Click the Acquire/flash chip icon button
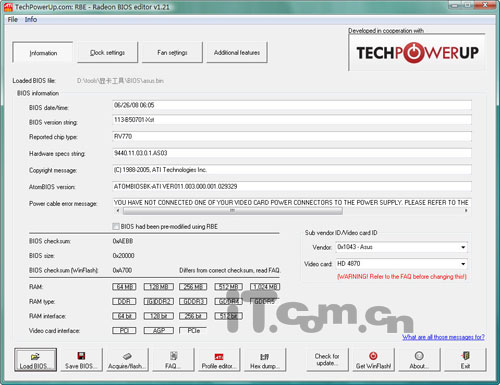 (127, 360)
